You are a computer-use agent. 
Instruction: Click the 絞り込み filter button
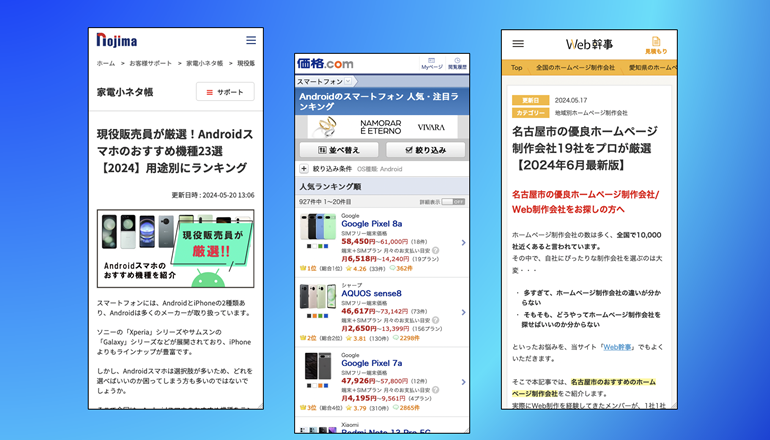(425, 150)
